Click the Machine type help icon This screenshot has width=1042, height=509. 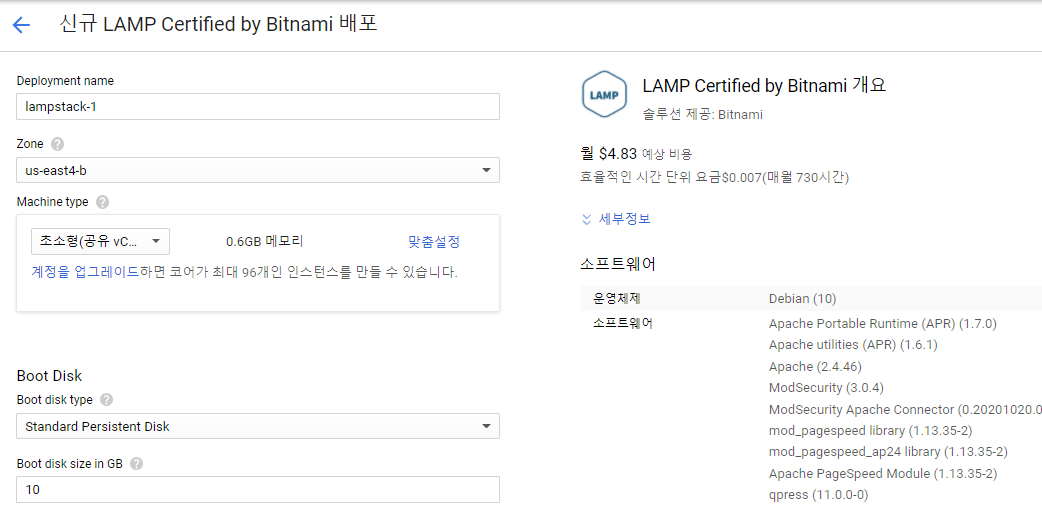coord(102,202)
